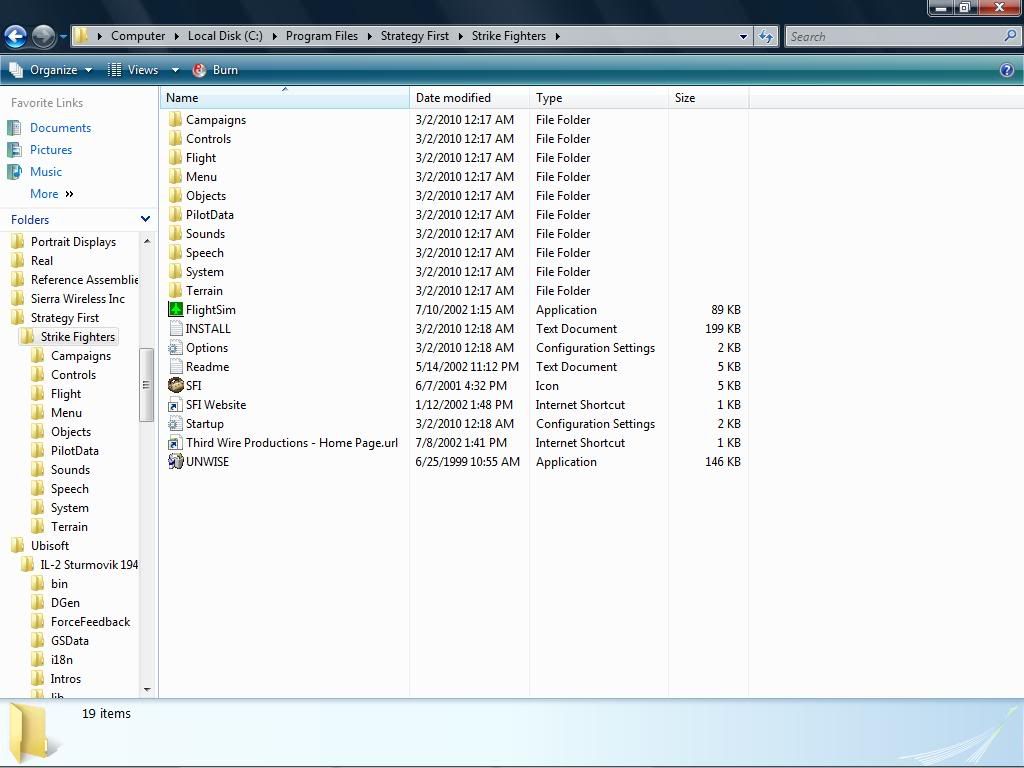Click the search magnifier icon
The image size is (1024, 768).
pos(1010,36)
